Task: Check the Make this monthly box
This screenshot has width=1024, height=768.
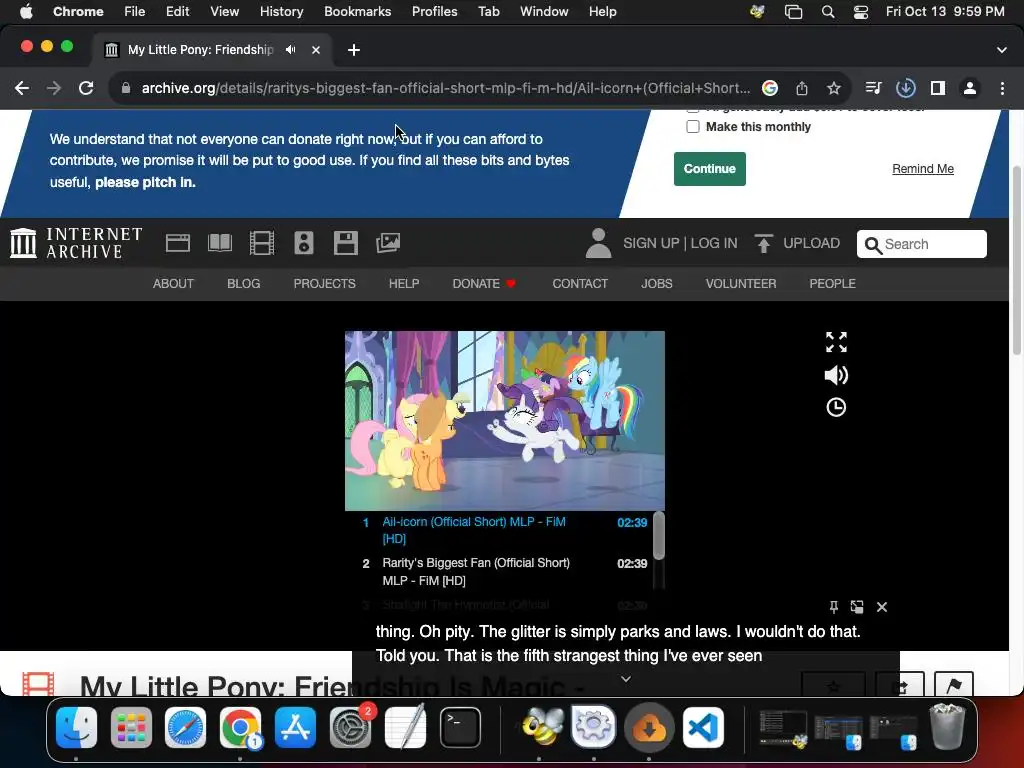Action: coord(693,127)
